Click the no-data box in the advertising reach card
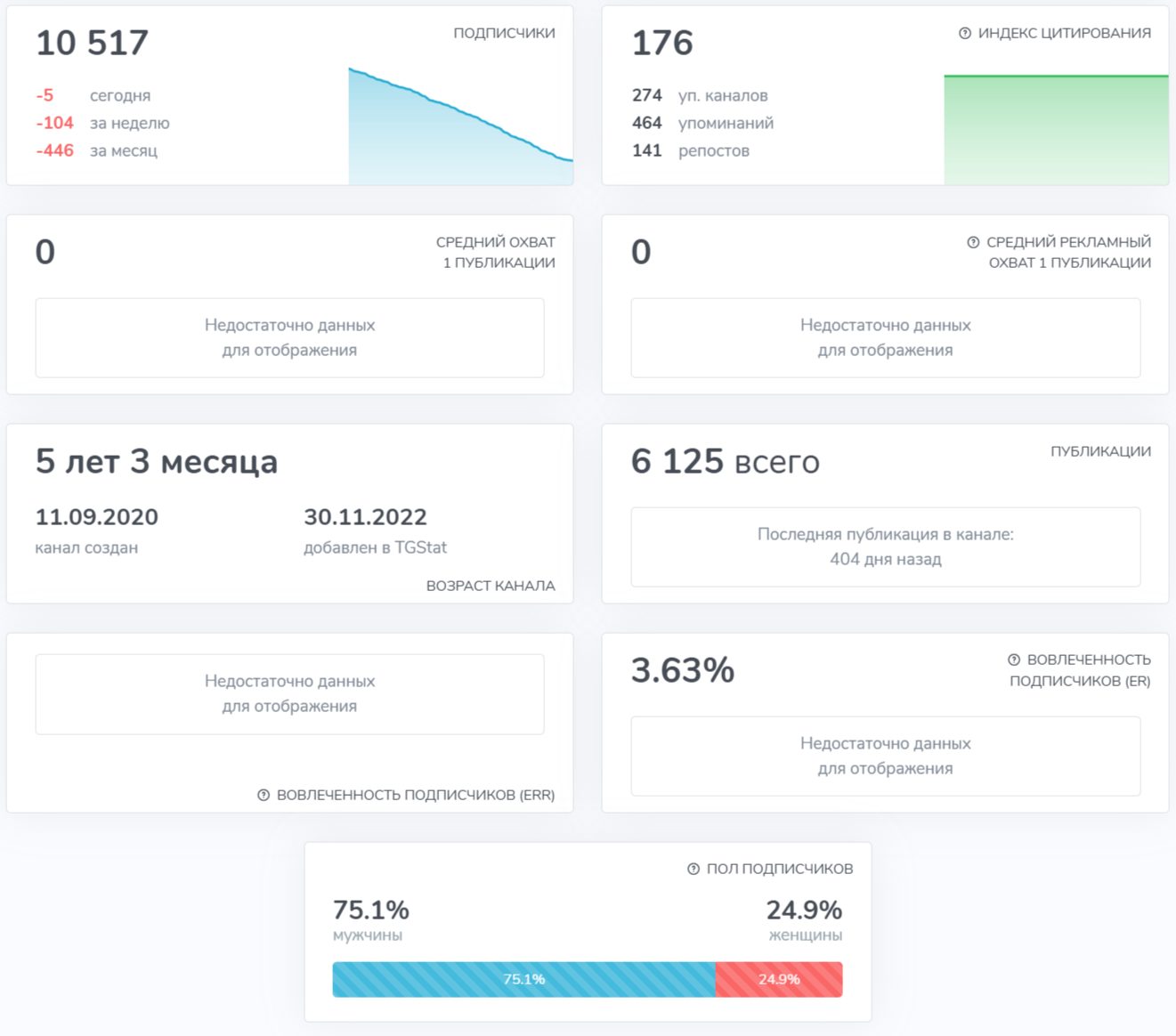 [886, 338]
